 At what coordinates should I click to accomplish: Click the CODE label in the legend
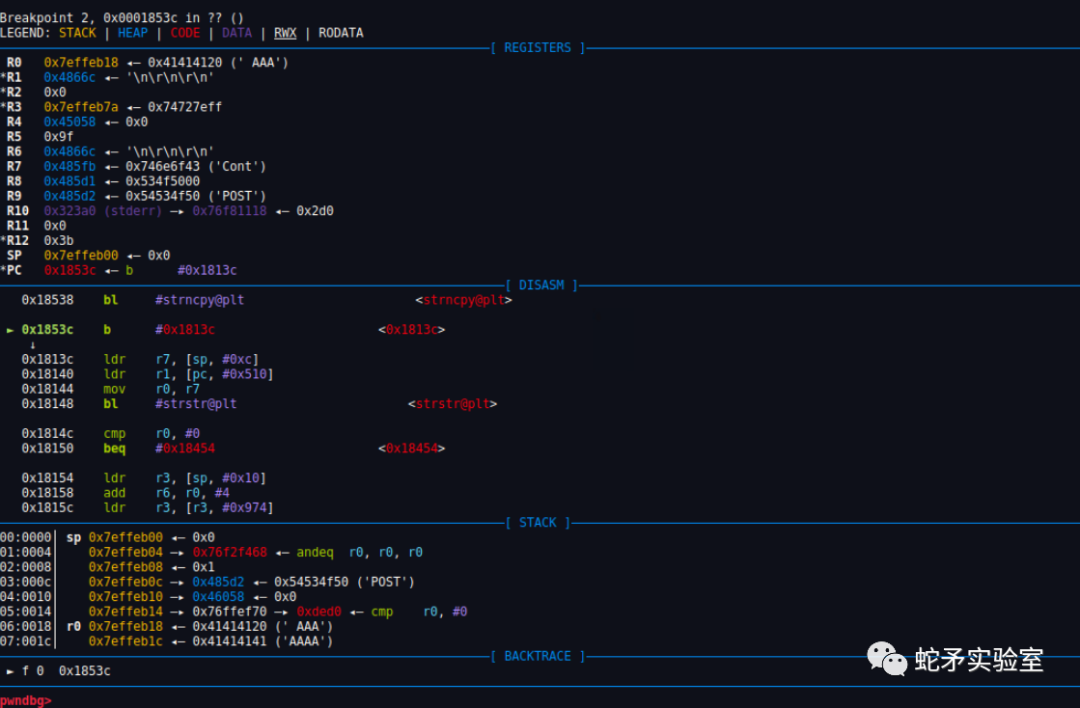point(185,32)
